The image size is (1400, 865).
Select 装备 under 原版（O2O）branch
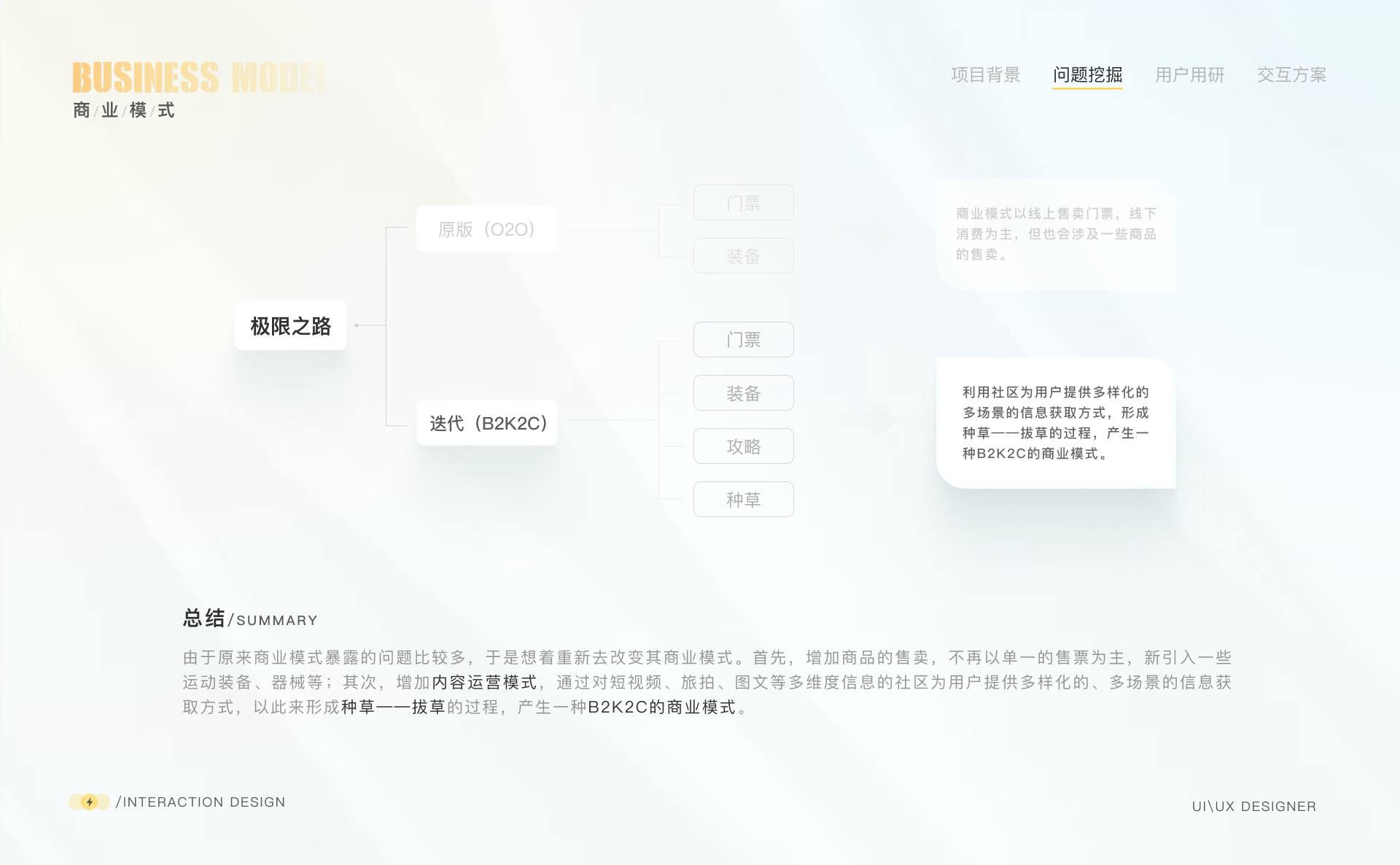pyautogui.click(x=743, y=256)
